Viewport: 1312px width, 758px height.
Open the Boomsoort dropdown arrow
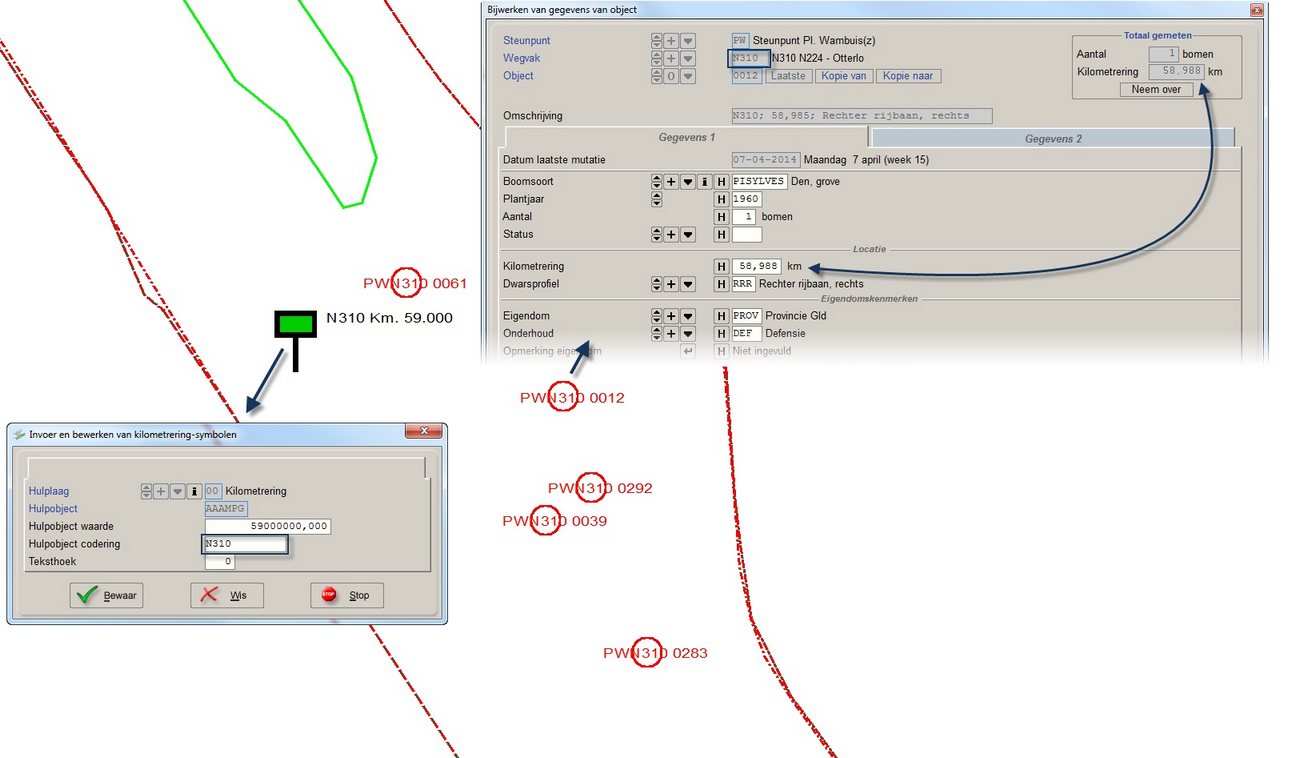pos(688,182)
